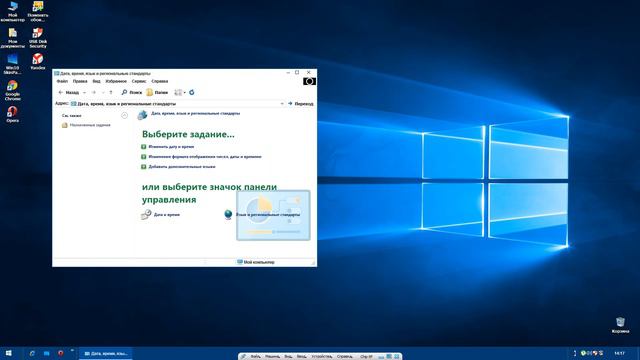The height and width of the screenshot is (360, 640).
Task: Click the blue store icon on taskbar
Action: pos(46,353)
